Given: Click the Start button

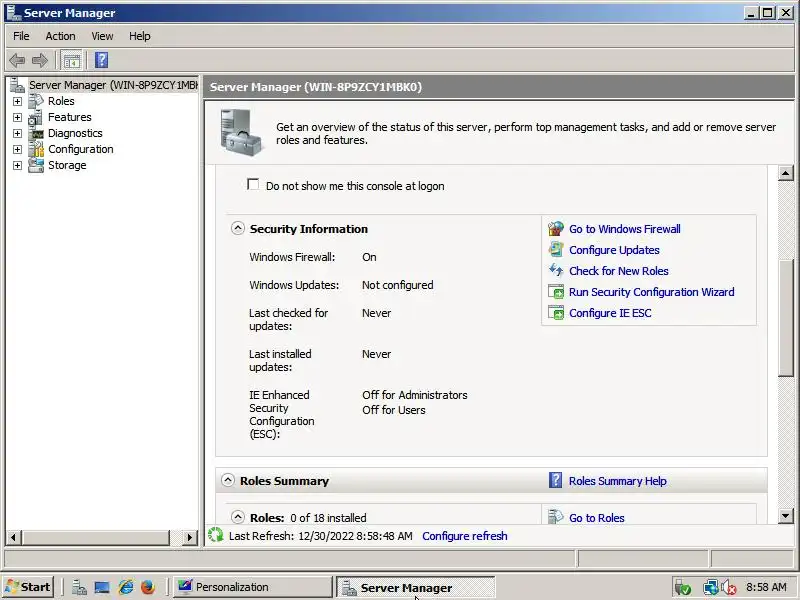Looking at the screenshot, I should pos(29,587).
